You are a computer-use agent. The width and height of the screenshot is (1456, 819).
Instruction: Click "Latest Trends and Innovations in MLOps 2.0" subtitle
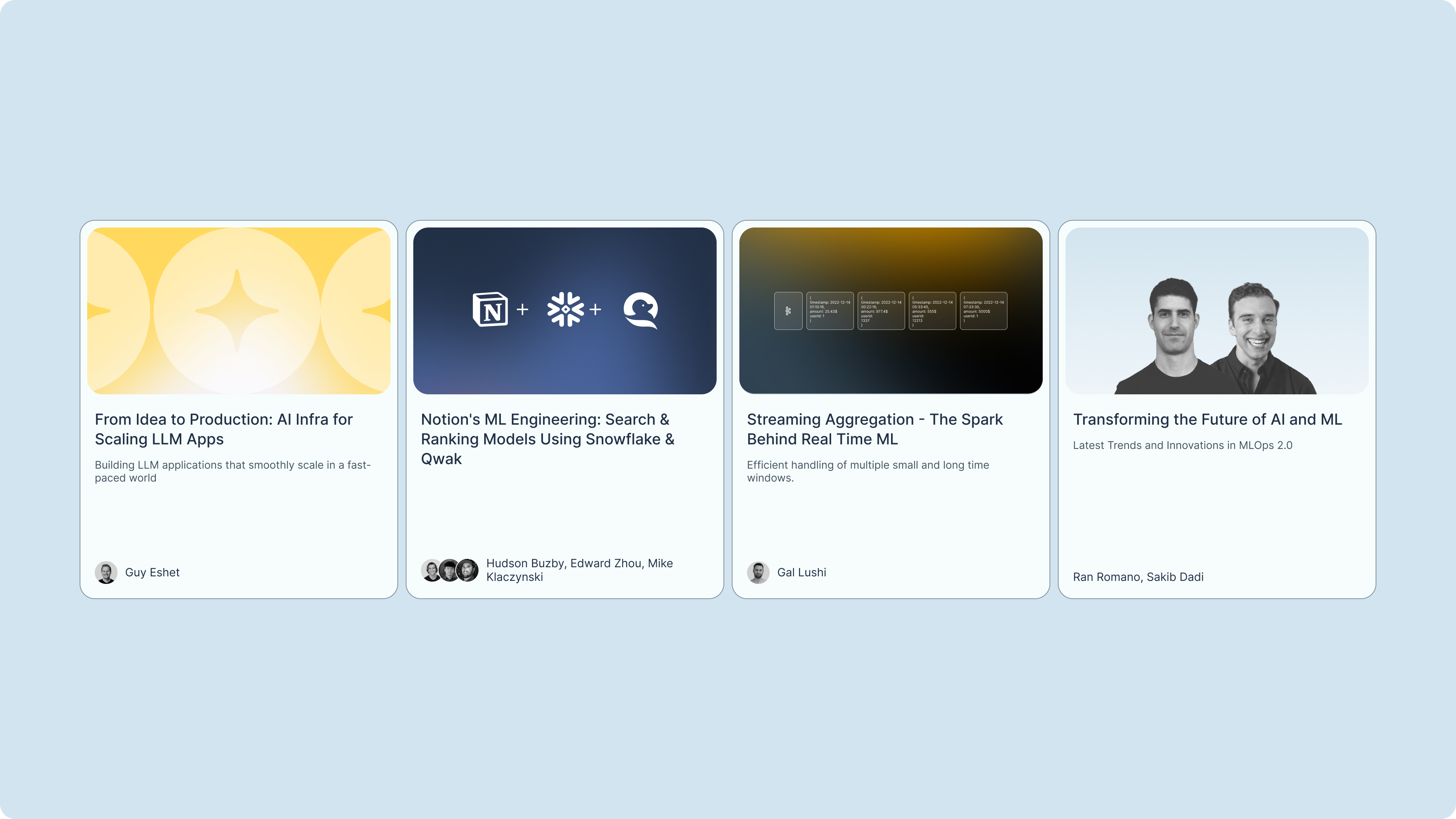(x=1183, y=446)
